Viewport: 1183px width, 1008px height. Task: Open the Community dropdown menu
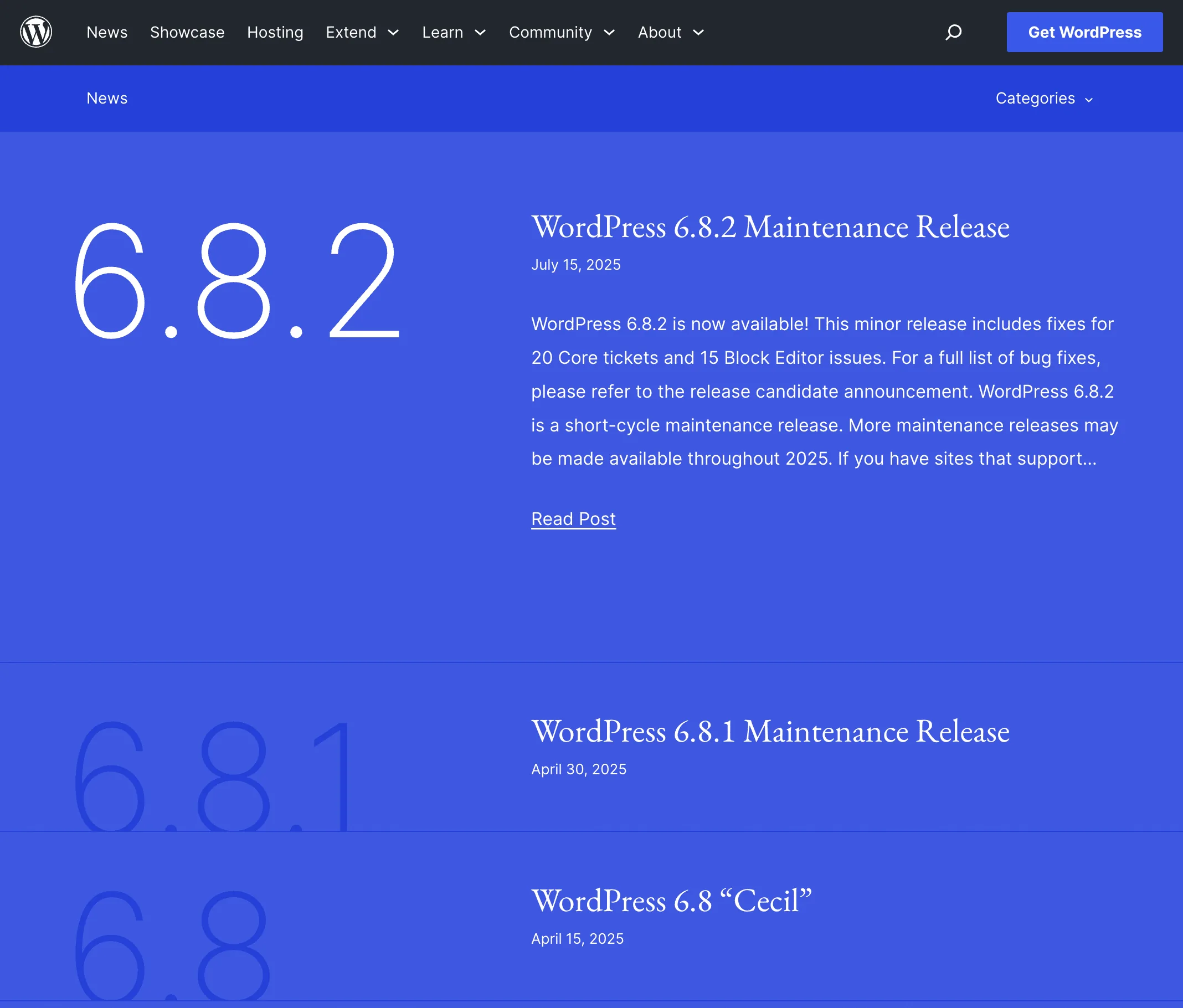pyautogui.click(x=550, y=33)
